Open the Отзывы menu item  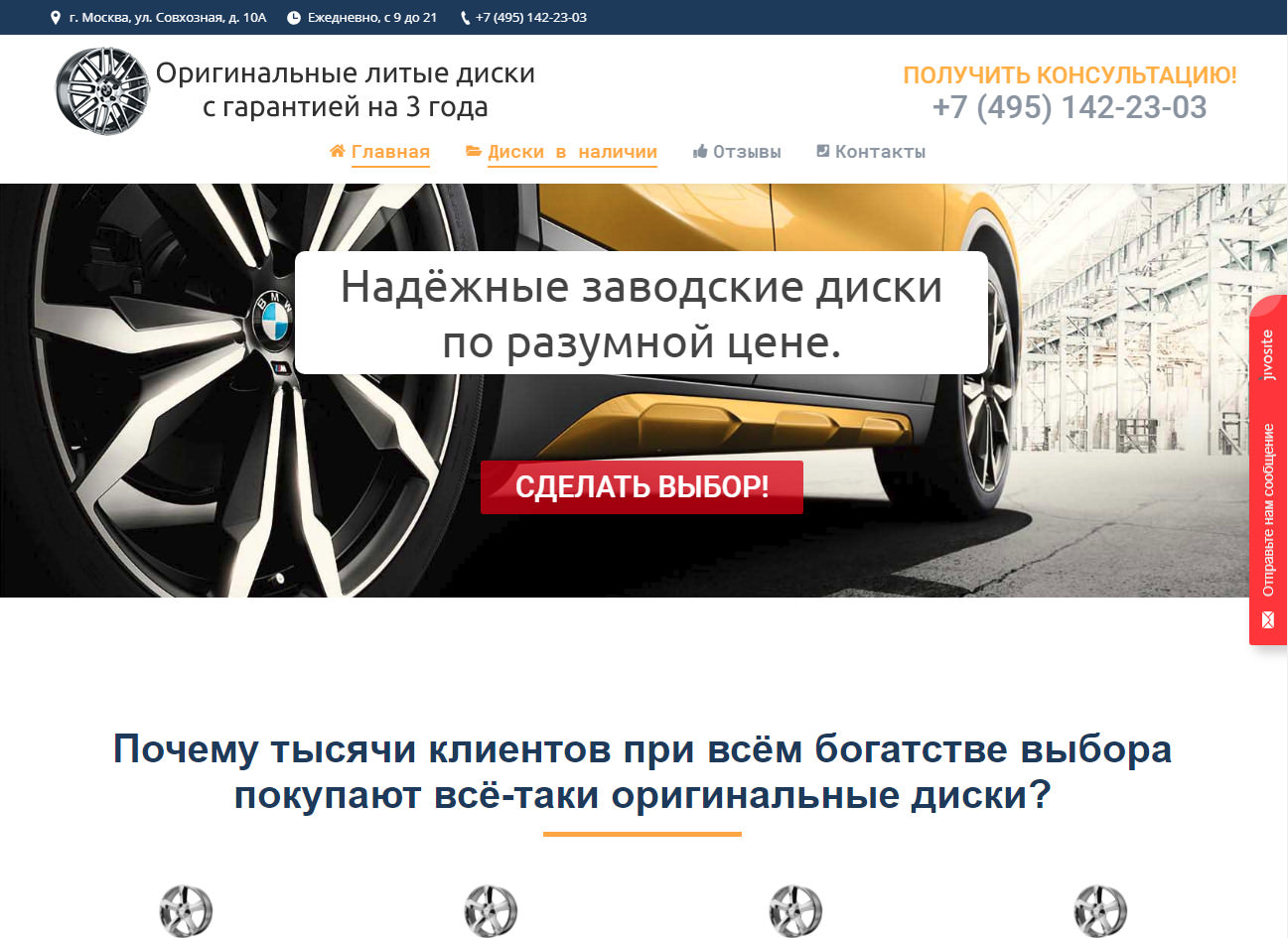747,152
